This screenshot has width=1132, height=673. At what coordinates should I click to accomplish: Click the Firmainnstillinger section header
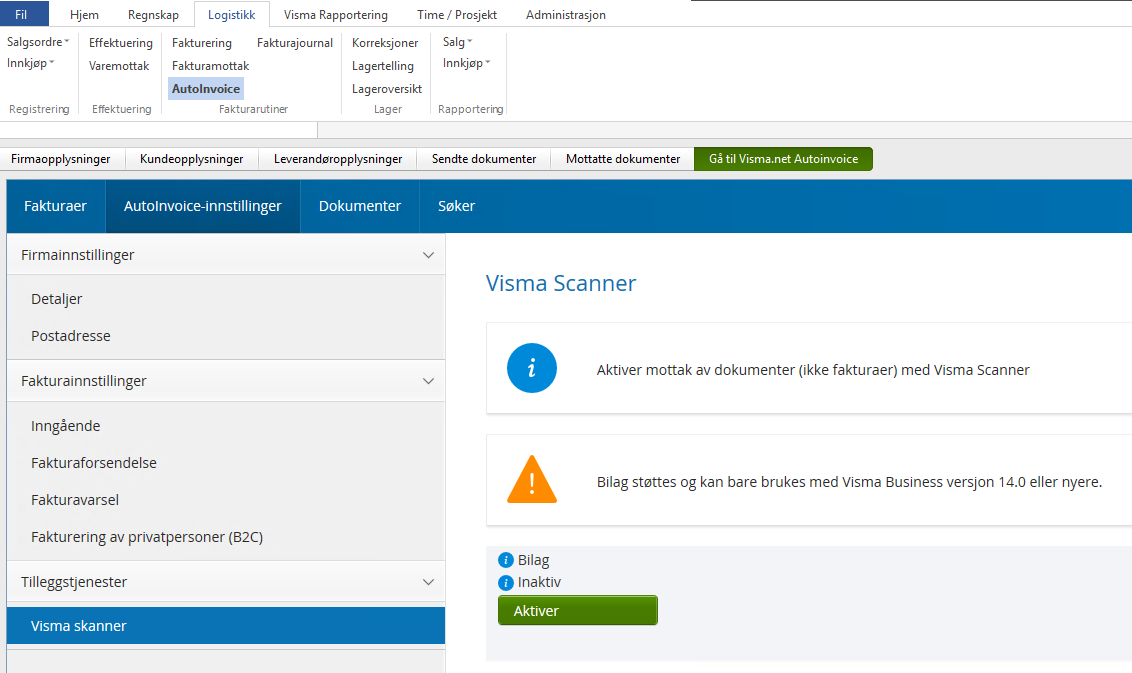pos(226,255)
